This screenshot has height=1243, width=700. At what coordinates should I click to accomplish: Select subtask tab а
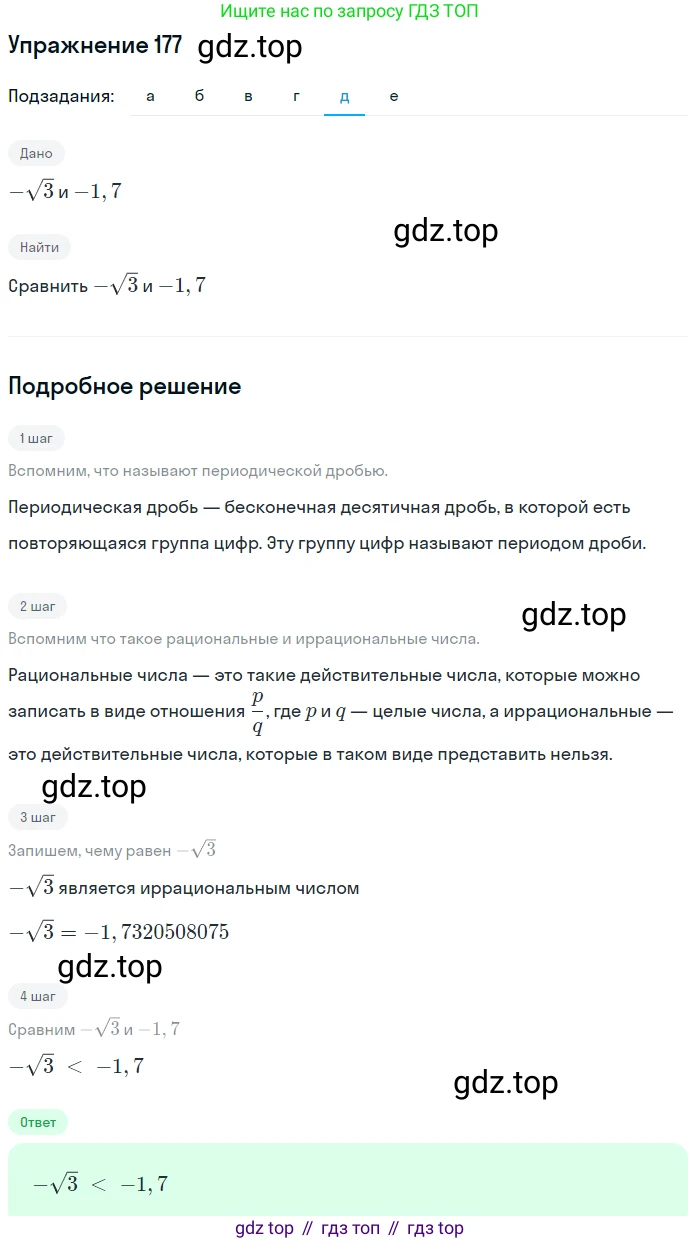[150, 96]
